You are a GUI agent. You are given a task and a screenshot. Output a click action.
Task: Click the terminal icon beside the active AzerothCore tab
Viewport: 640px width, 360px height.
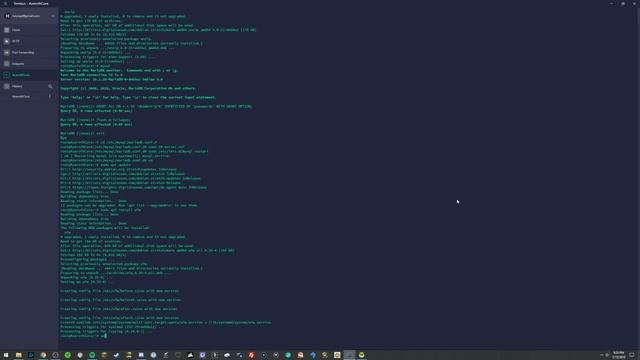[x=7, y=75]
